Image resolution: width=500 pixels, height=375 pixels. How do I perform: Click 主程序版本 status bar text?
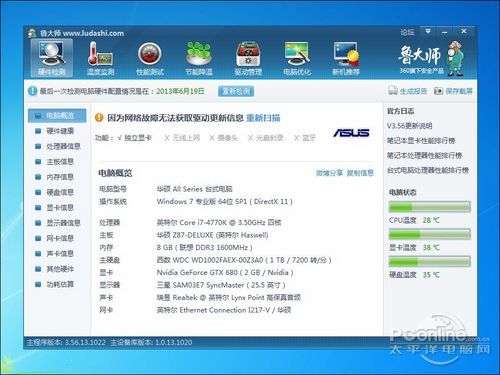coord(66,342)
